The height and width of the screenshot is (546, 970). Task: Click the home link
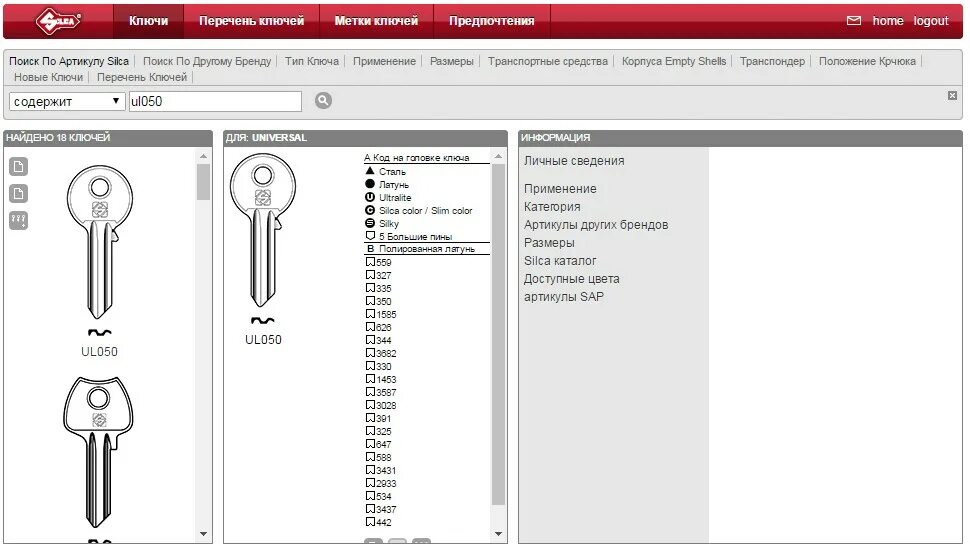(x=888, y=21)
